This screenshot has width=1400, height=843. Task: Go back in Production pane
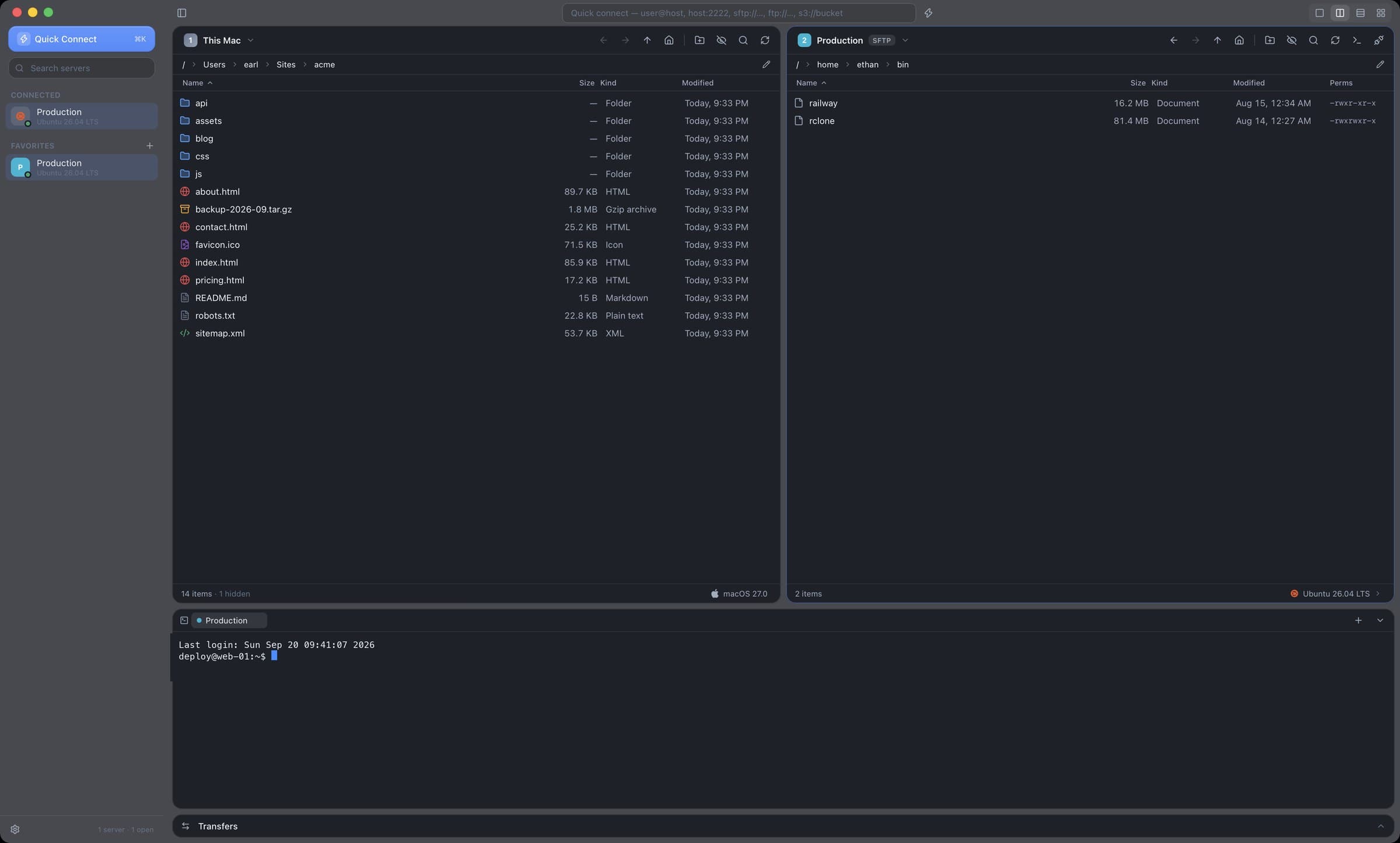tap(1174, 40)
